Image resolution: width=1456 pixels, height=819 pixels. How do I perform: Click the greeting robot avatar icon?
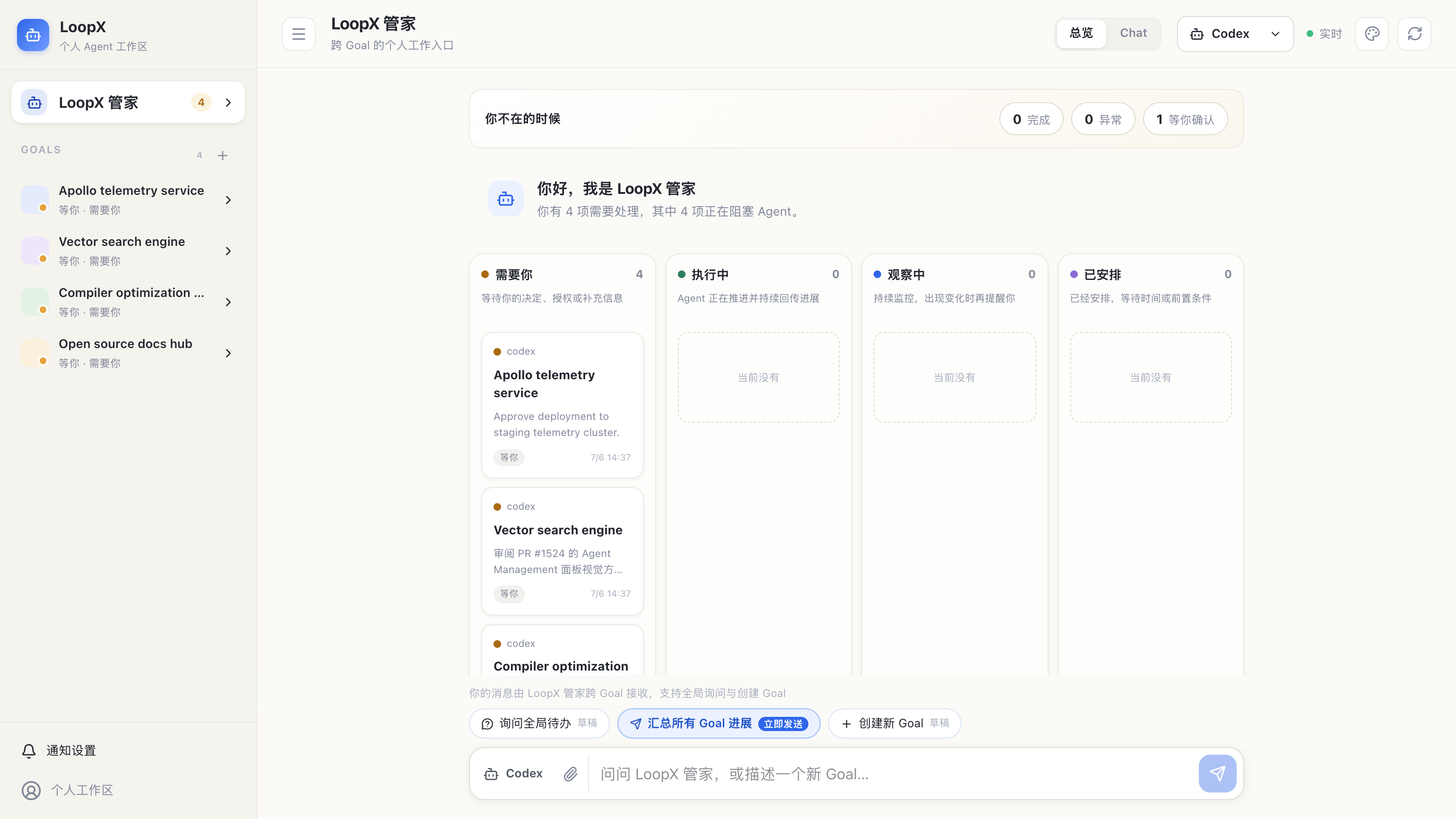[x=505, y=199]
